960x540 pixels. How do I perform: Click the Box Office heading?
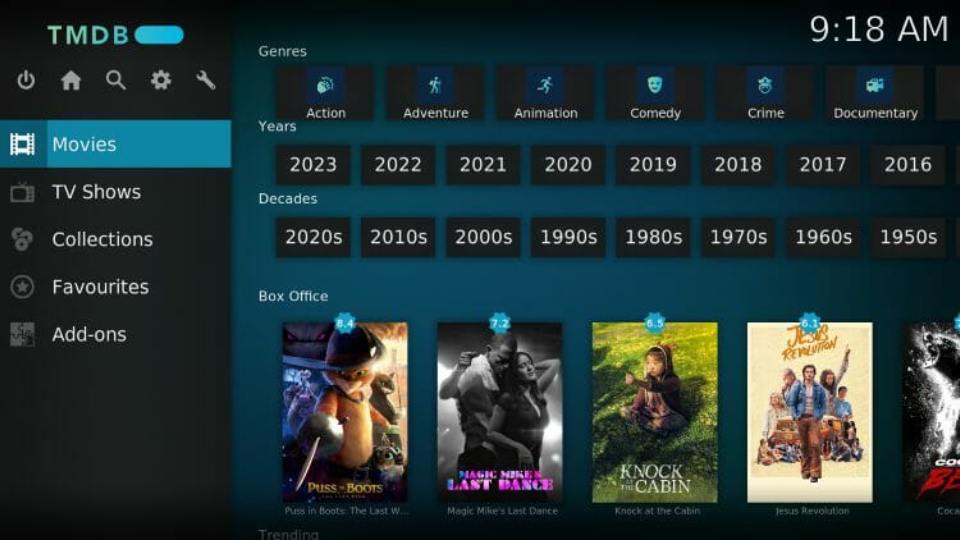point(293,296)
